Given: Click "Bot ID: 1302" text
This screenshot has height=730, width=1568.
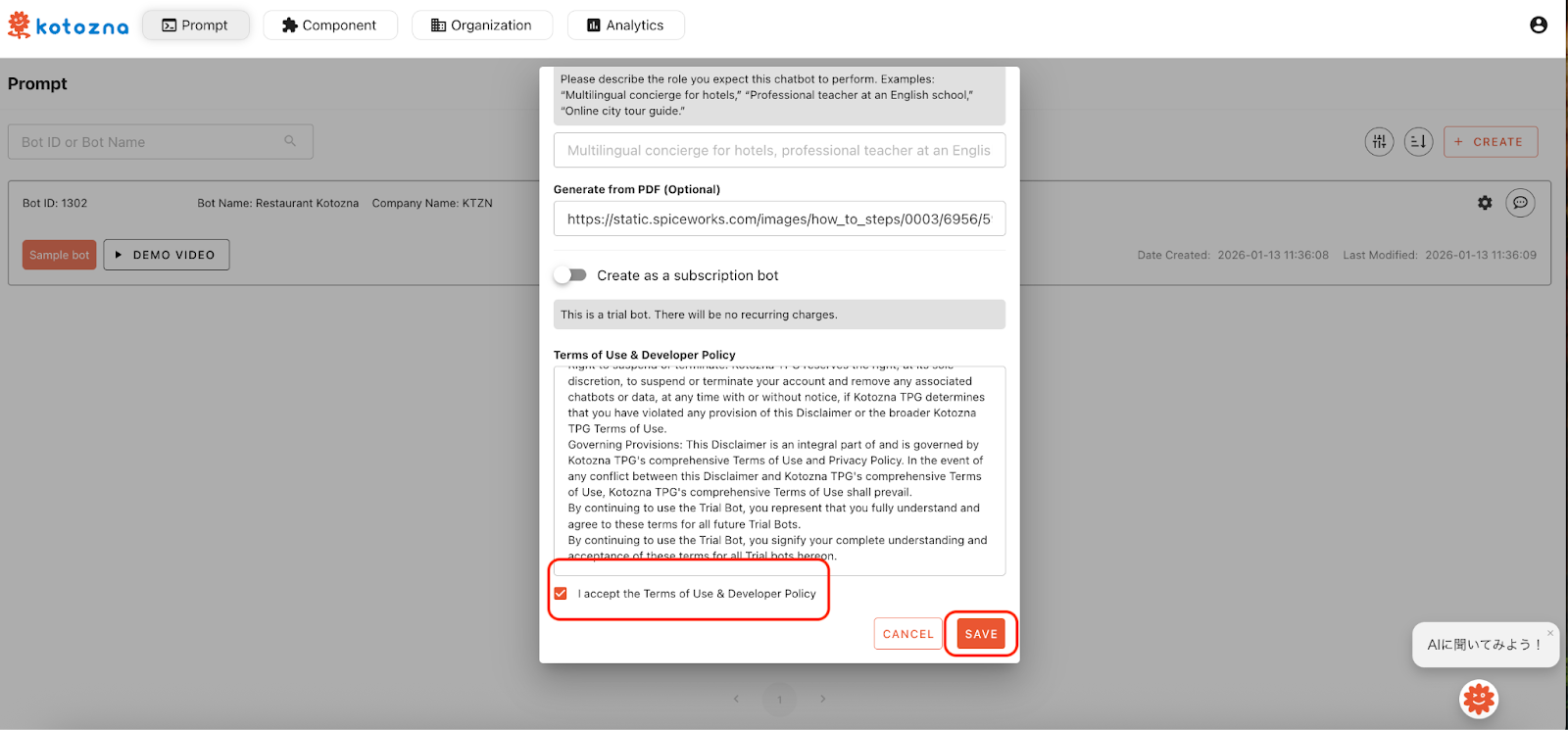Looking at the screenshot, I should click(x=55, y=204).
